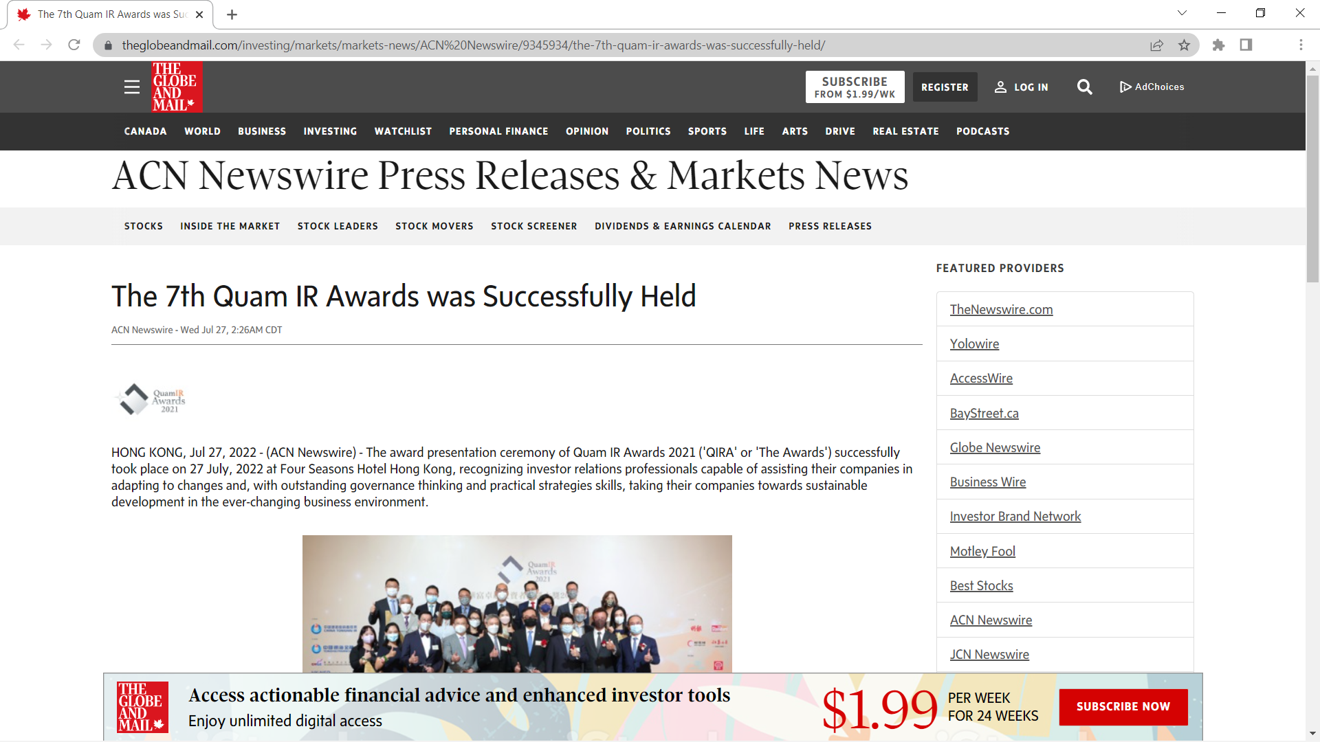
Task: Reload the page
Action: click(x=74, y=45)
